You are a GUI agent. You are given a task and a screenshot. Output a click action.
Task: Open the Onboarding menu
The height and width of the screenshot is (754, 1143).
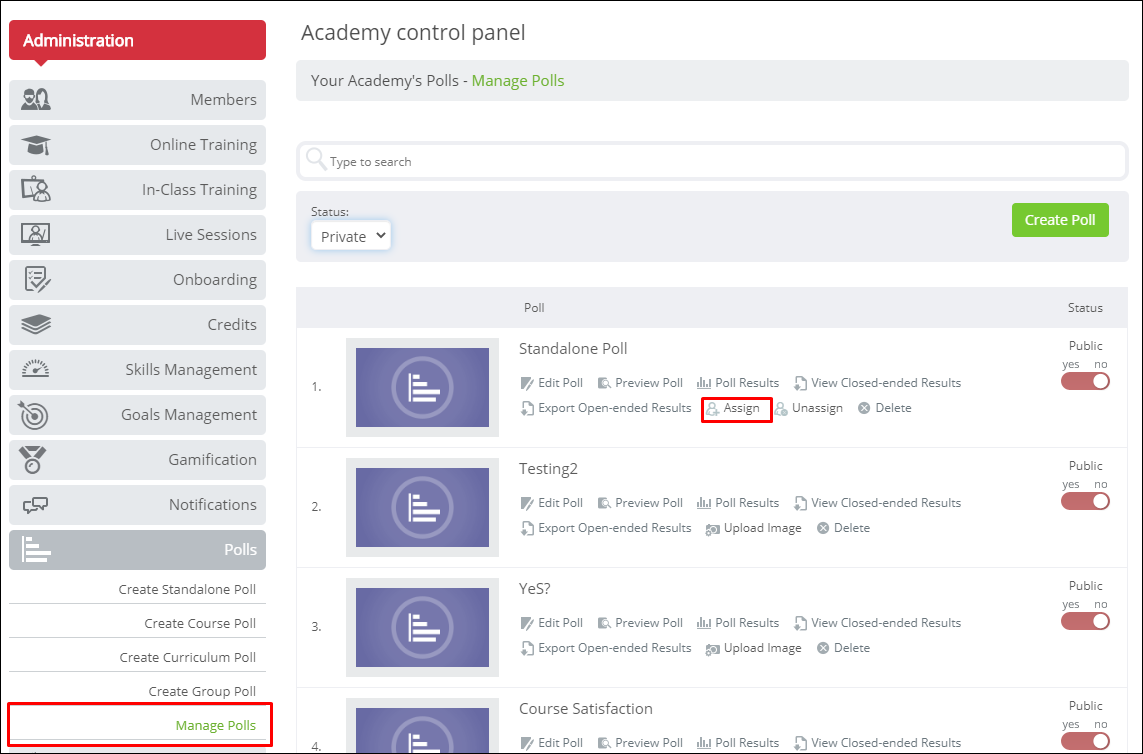(x=137, y=279)
